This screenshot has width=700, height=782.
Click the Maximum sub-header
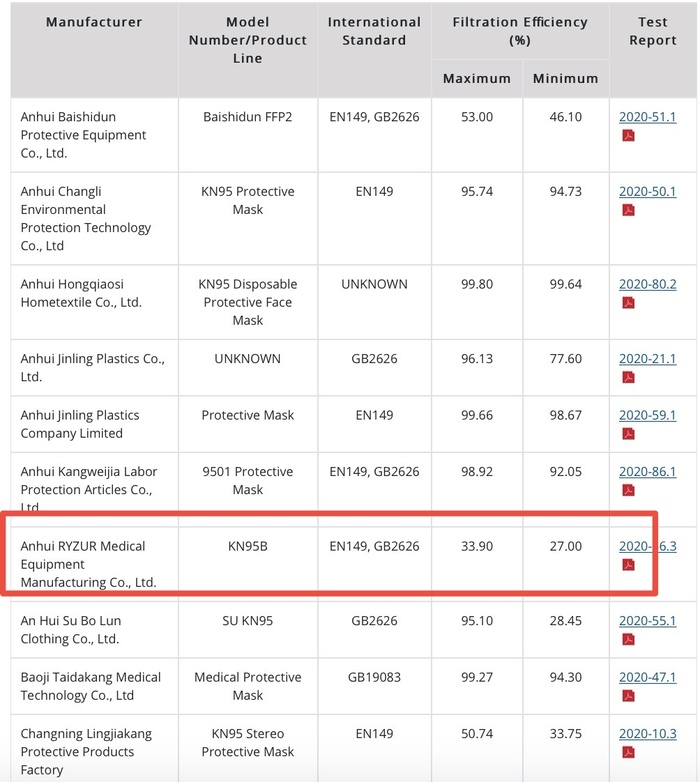coord(477,78)
